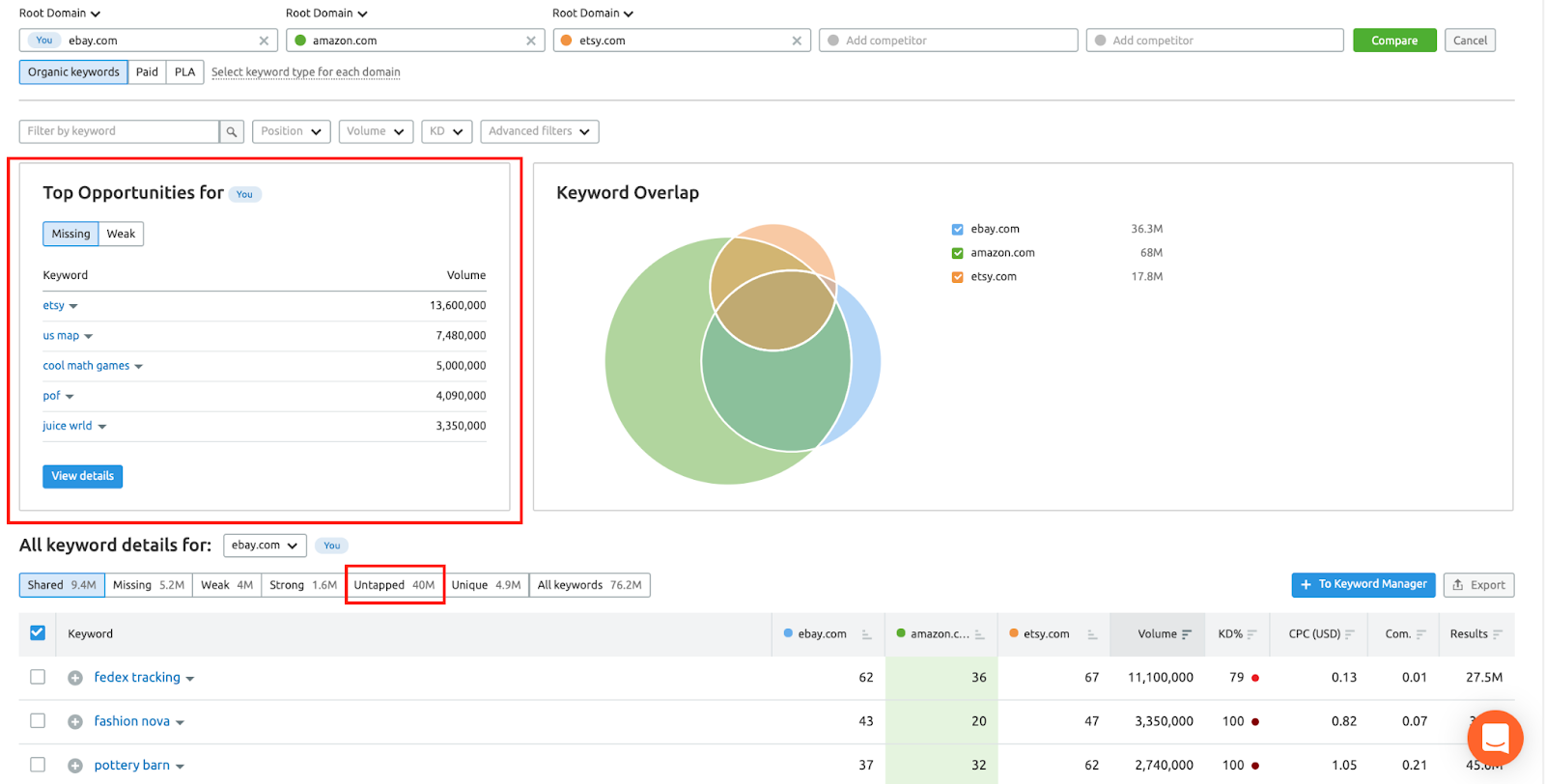Screen dimensions: 1545x784
Task: Expand the fedex tracking keyword options
Action: (x=190, y=679)
